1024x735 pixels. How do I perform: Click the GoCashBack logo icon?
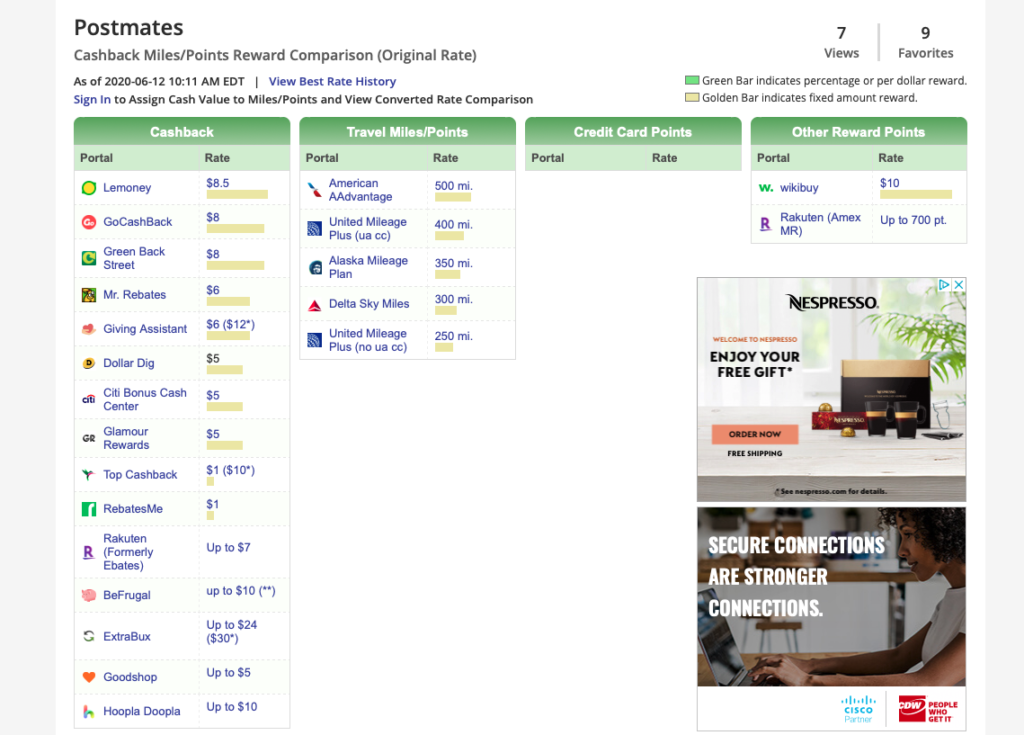89,222
